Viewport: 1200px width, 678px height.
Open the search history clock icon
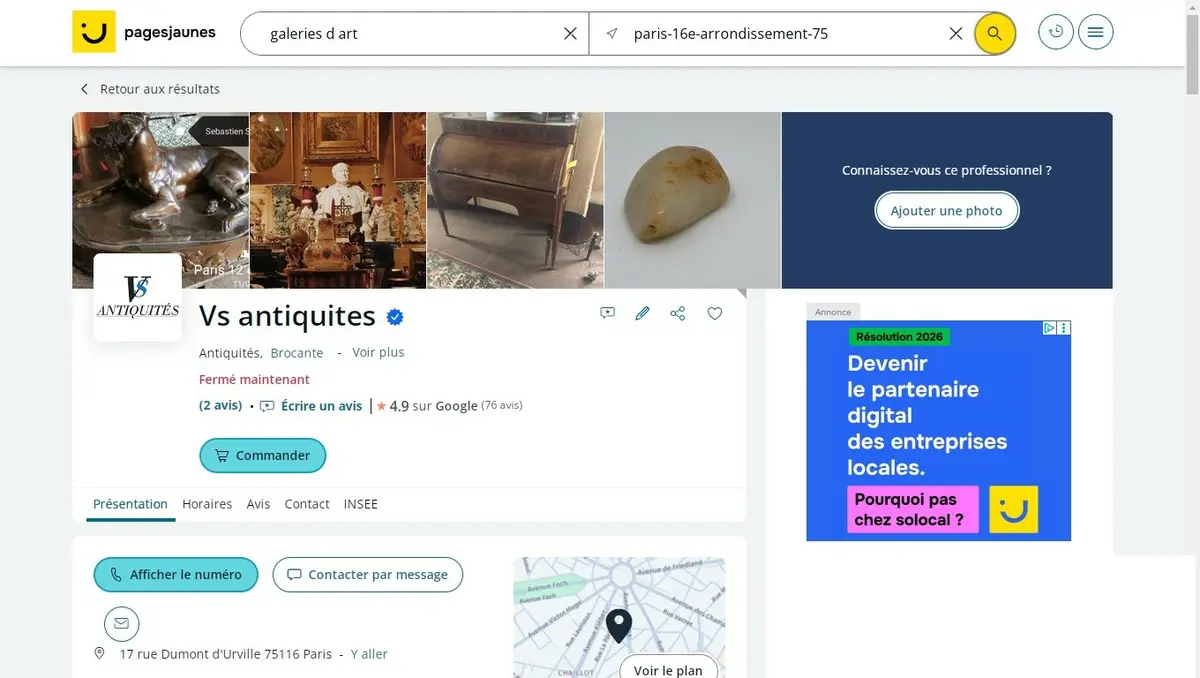(1055, 32)
